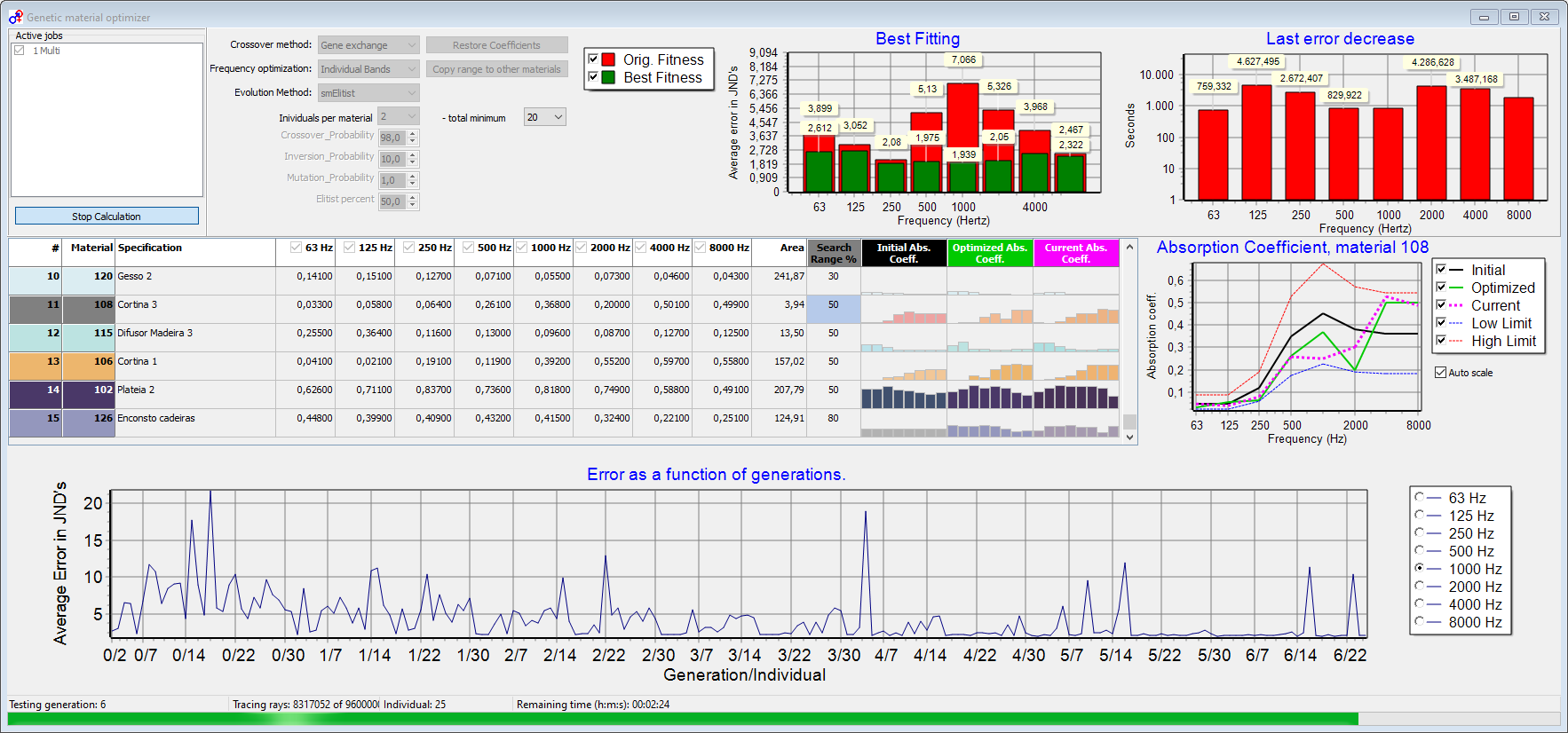This screenshot has width=1568, height=733.
Task: Uncheck the High Limit series checkbox
Action: (x=1441, y=341)
